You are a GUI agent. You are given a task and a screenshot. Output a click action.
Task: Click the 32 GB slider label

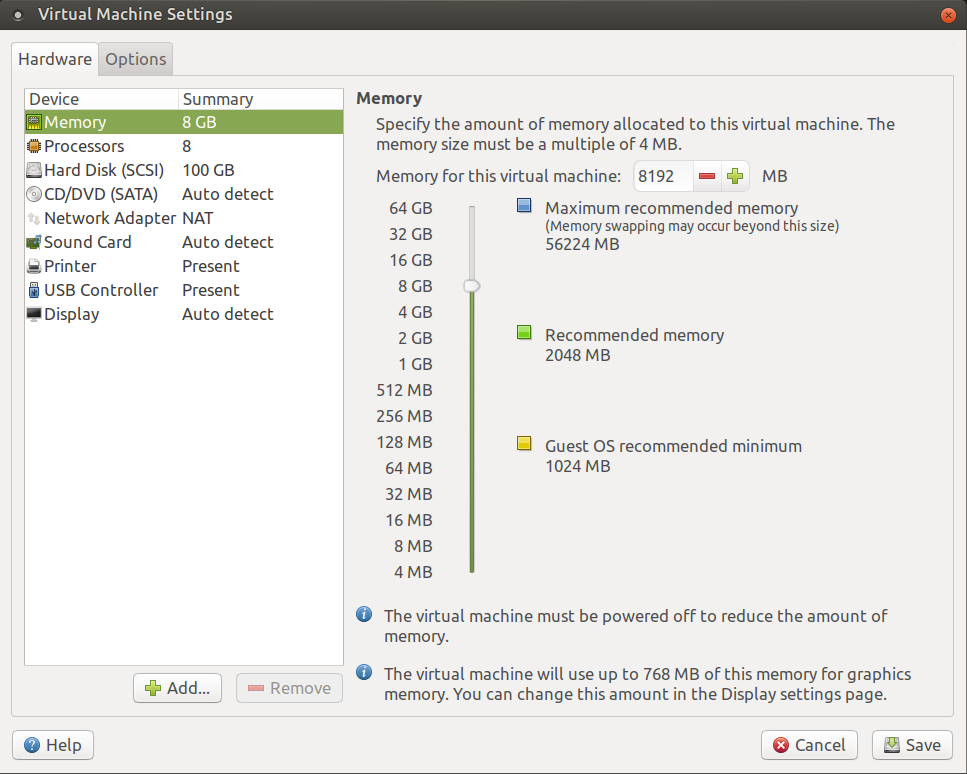coord(411,234)
